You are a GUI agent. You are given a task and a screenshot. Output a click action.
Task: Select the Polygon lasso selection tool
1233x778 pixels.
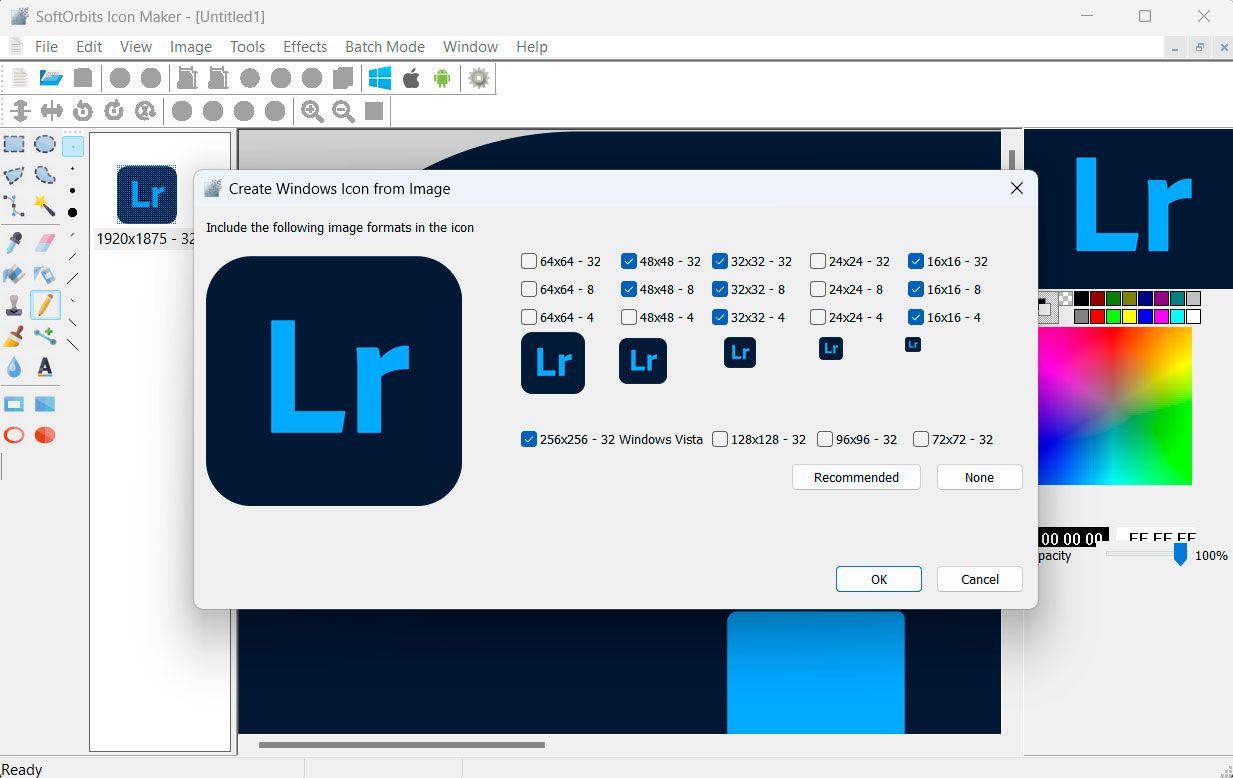coord(14,175)
